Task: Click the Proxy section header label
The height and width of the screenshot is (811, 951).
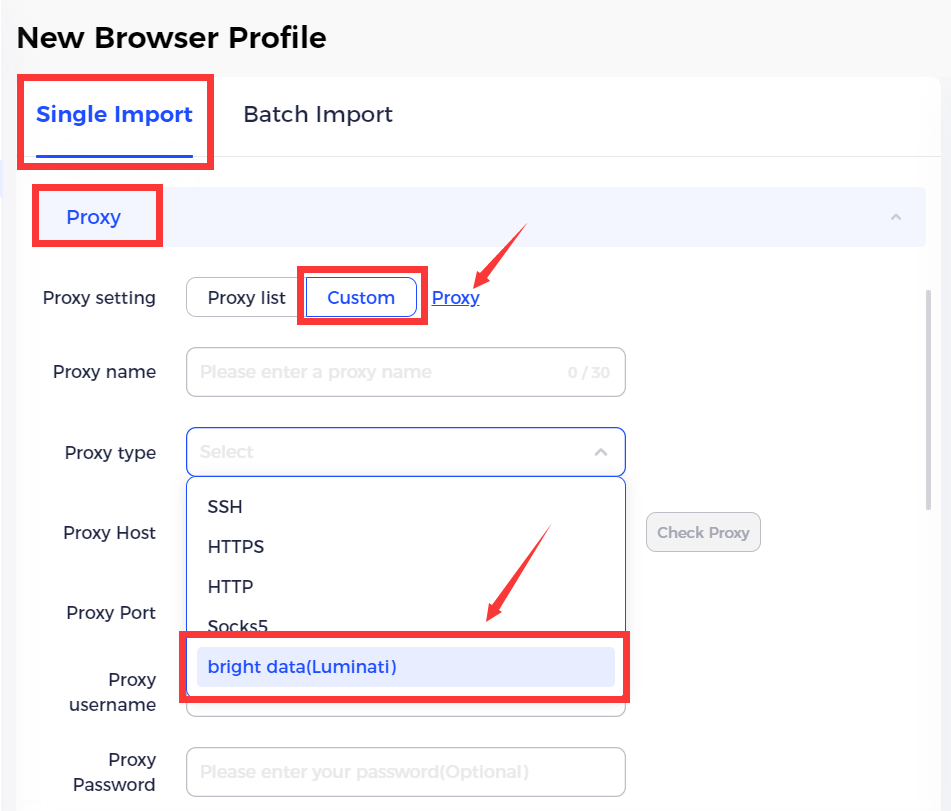Action: pyautogui.click(x=93, y=216)
